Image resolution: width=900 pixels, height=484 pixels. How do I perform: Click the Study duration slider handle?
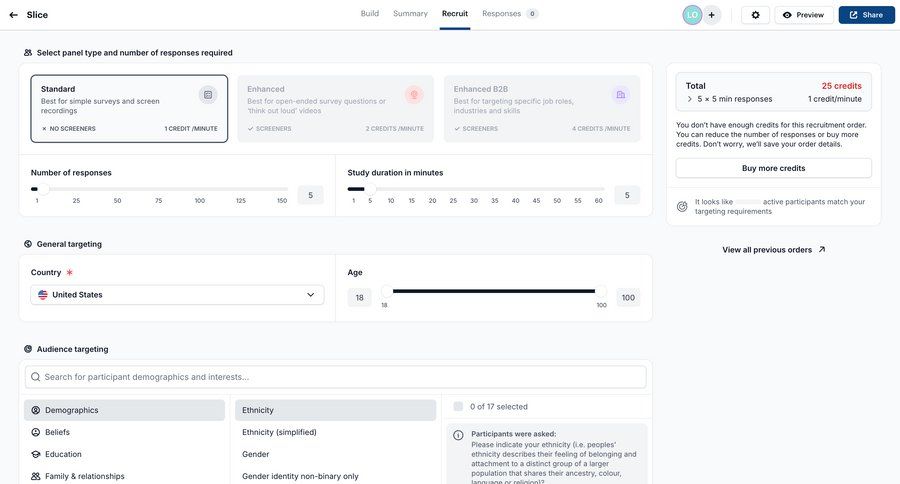click(370, 189)
